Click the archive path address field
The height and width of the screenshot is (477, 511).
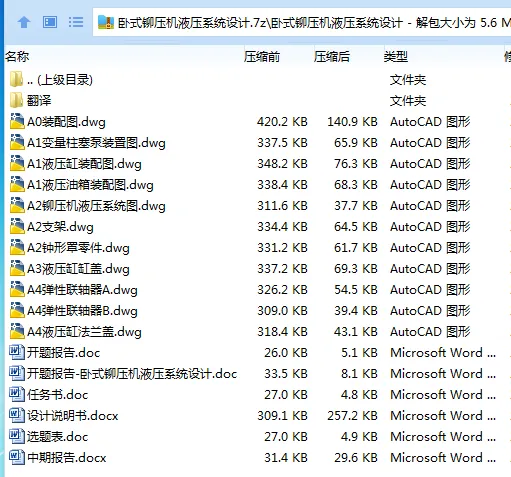point(302,22)
